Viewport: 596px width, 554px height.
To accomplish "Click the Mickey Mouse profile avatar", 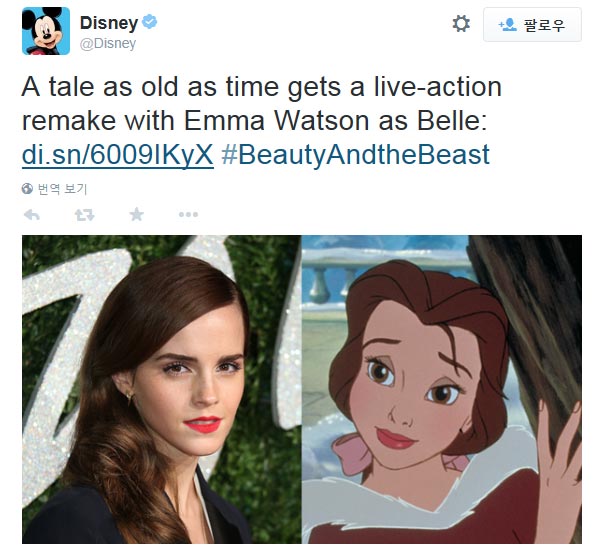I will tap(46, 31).
